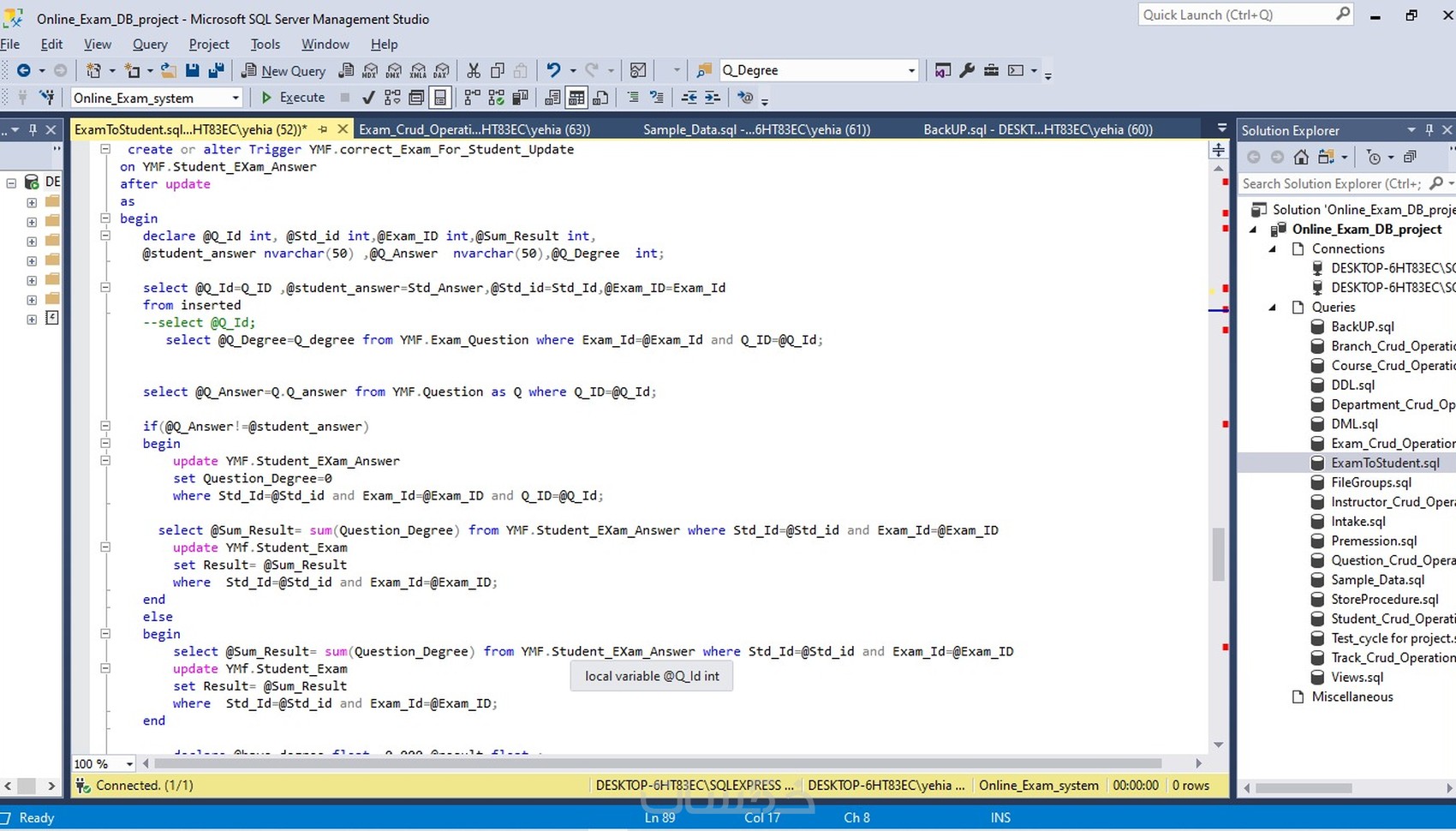Toggle Include Actual Execution Plan

[472, 98]
